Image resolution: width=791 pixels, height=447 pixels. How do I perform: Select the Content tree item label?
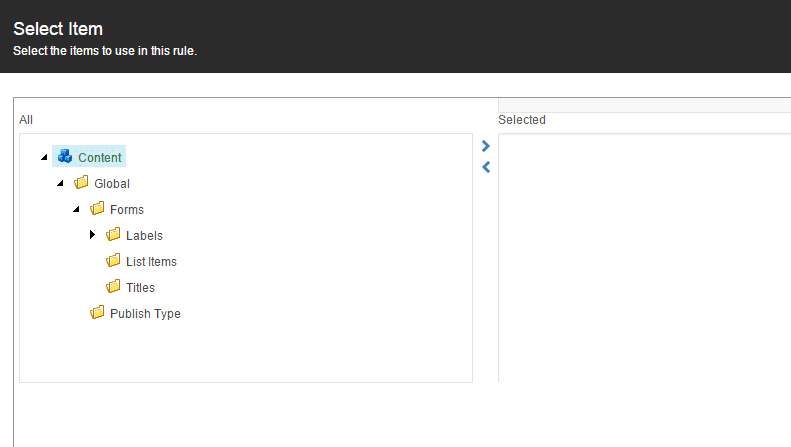coord(99,157)
